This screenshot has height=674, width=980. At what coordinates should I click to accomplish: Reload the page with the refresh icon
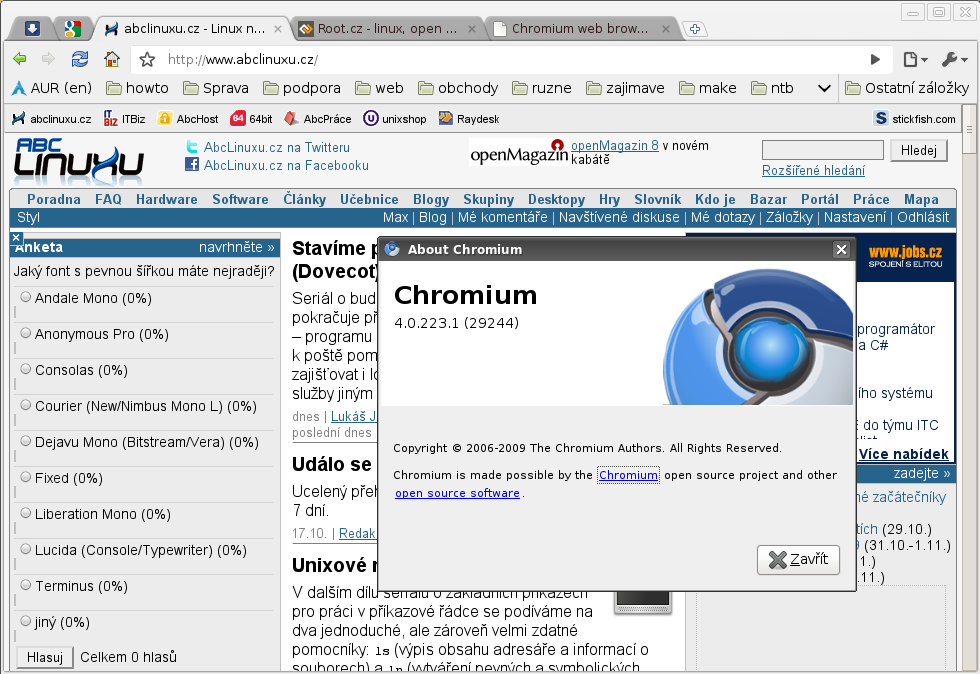point(79,59)
